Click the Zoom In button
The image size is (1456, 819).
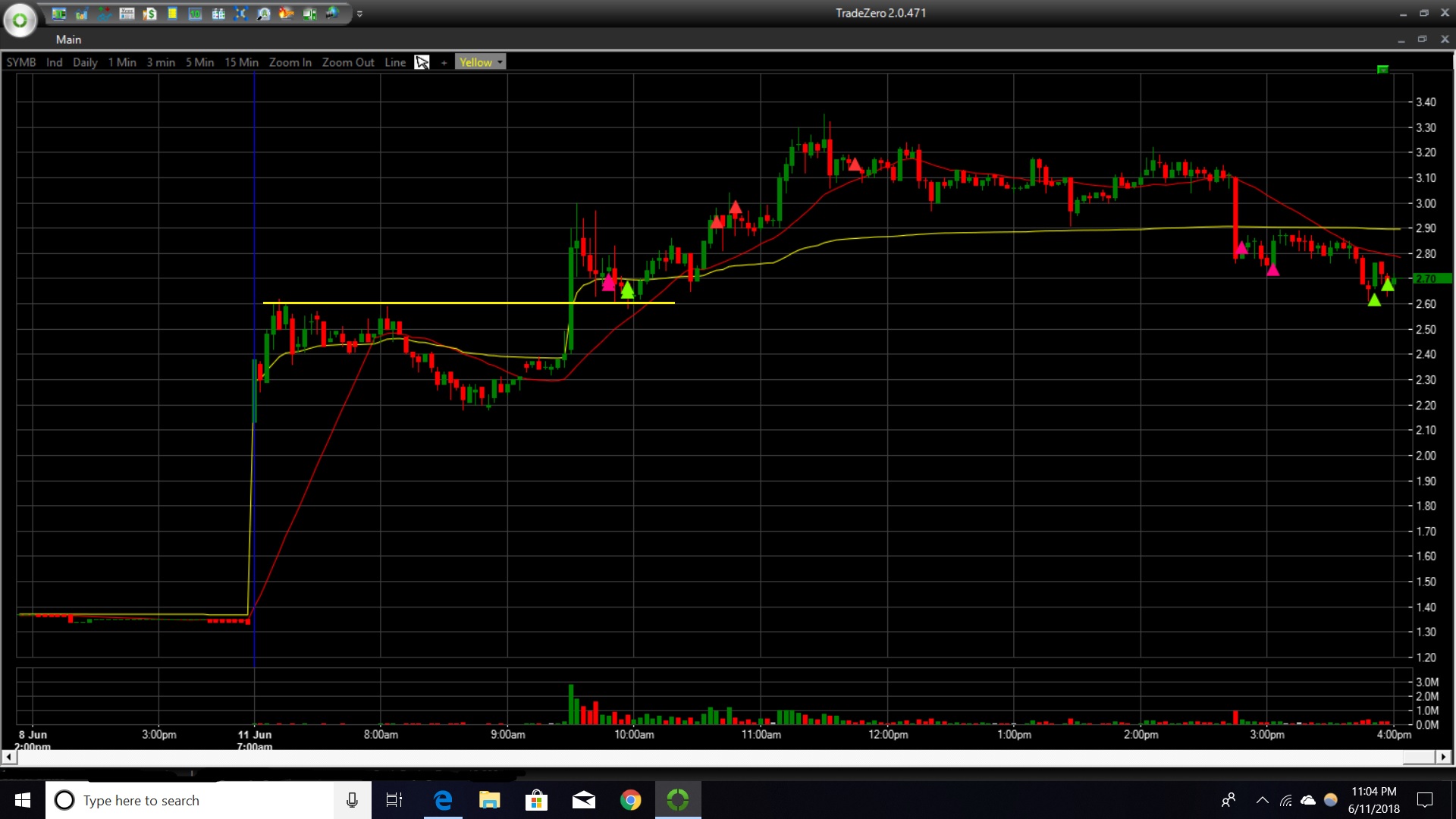(x=290, y=62)
